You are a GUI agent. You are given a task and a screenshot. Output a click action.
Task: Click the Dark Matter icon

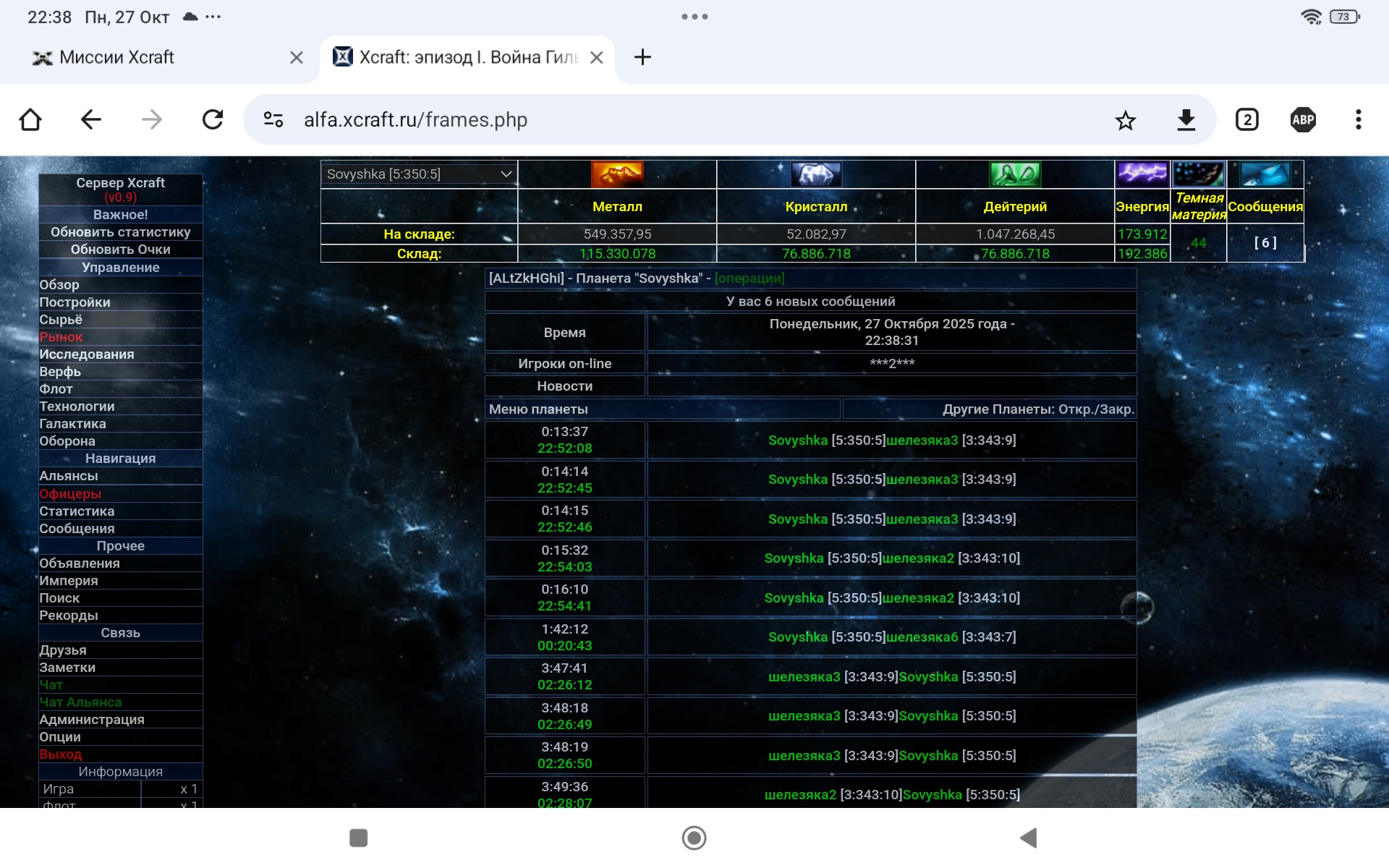pos(1199,174)
